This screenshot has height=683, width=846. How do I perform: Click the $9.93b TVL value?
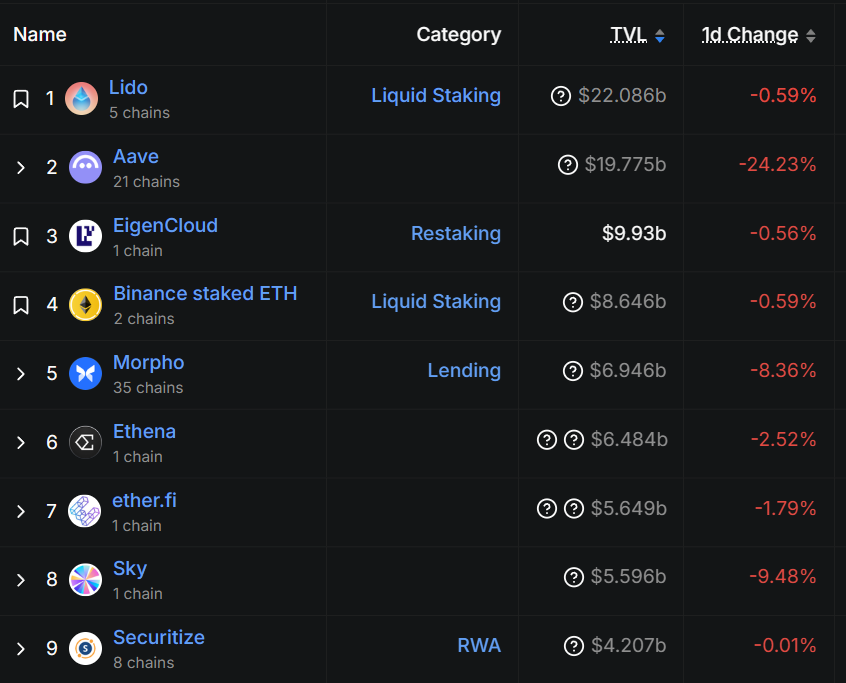[634, 234]
